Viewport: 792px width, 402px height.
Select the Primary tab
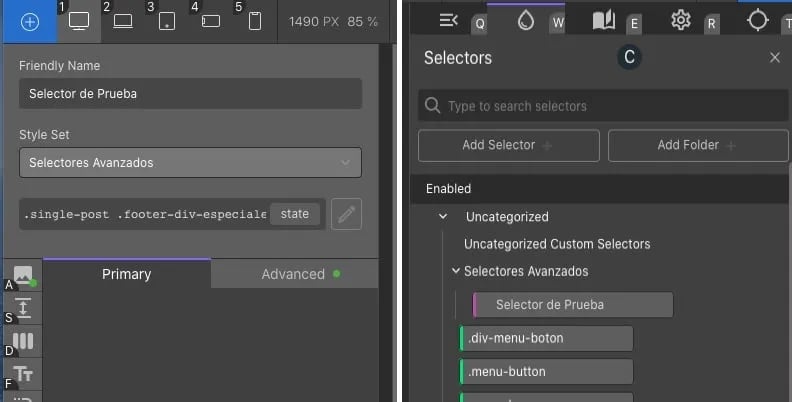tap(127, 274)
